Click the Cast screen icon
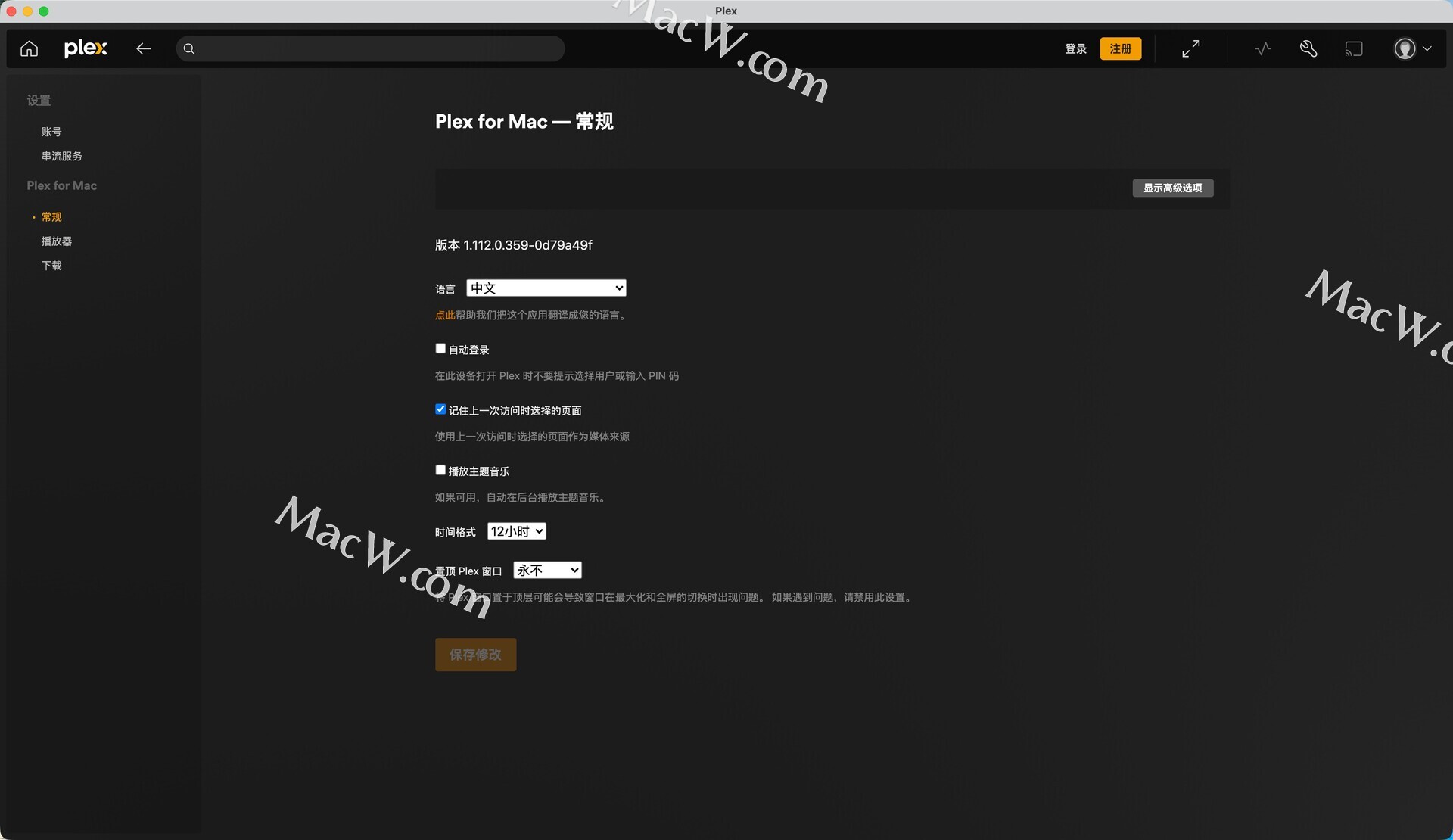The image size is (1453, 840). tap(1354, 49)
